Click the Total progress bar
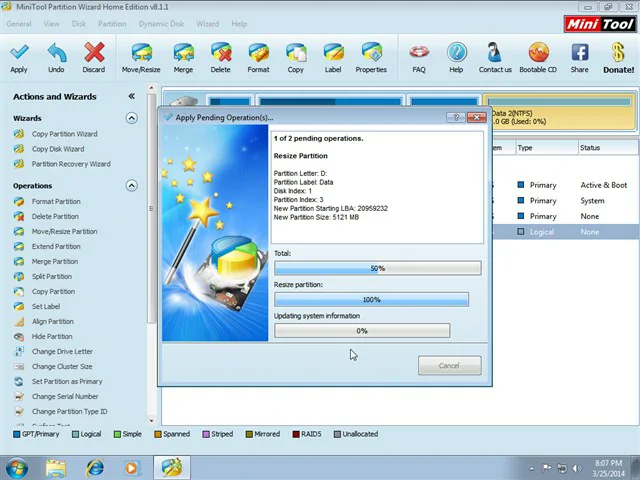The width and height of the screenshot is (640, 480). [x=377, y=268]
